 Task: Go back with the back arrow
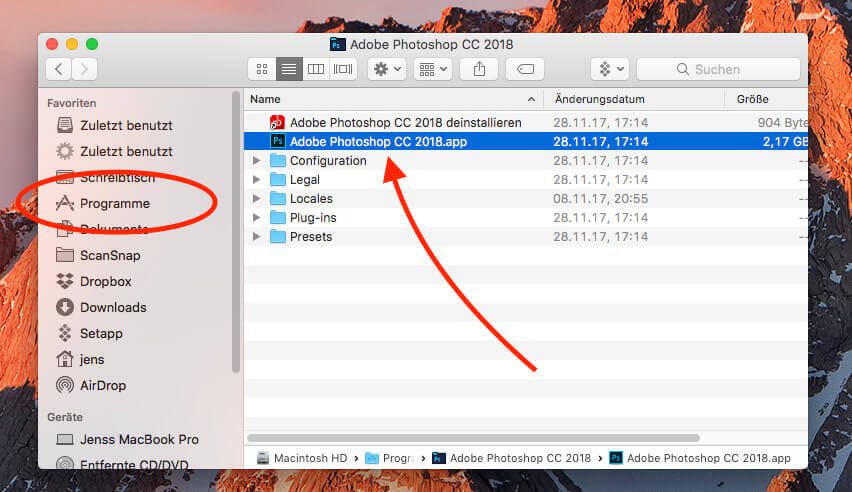59,69
